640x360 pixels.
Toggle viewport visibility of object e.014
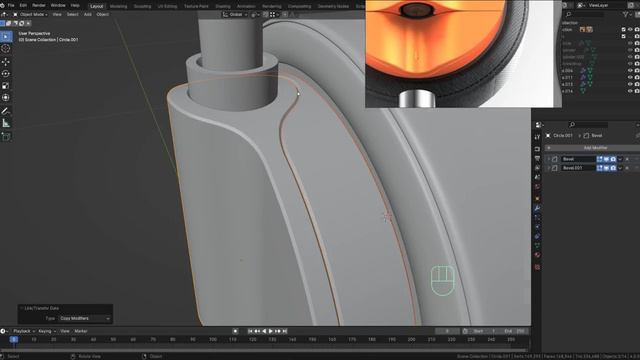tap(630, 91)
